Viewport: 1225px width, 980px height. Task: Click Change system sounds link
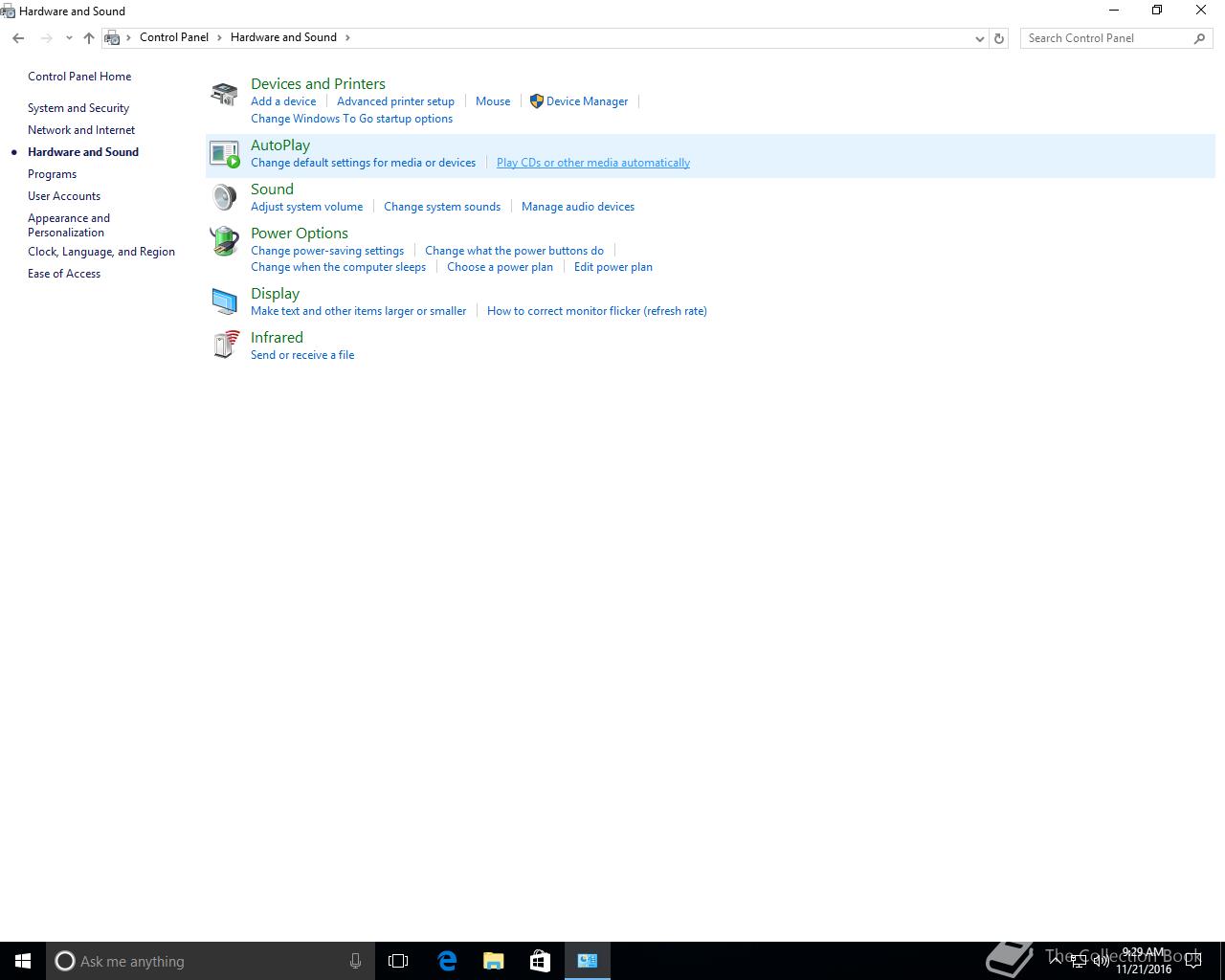pyautogui.click(x=442, y=207)
